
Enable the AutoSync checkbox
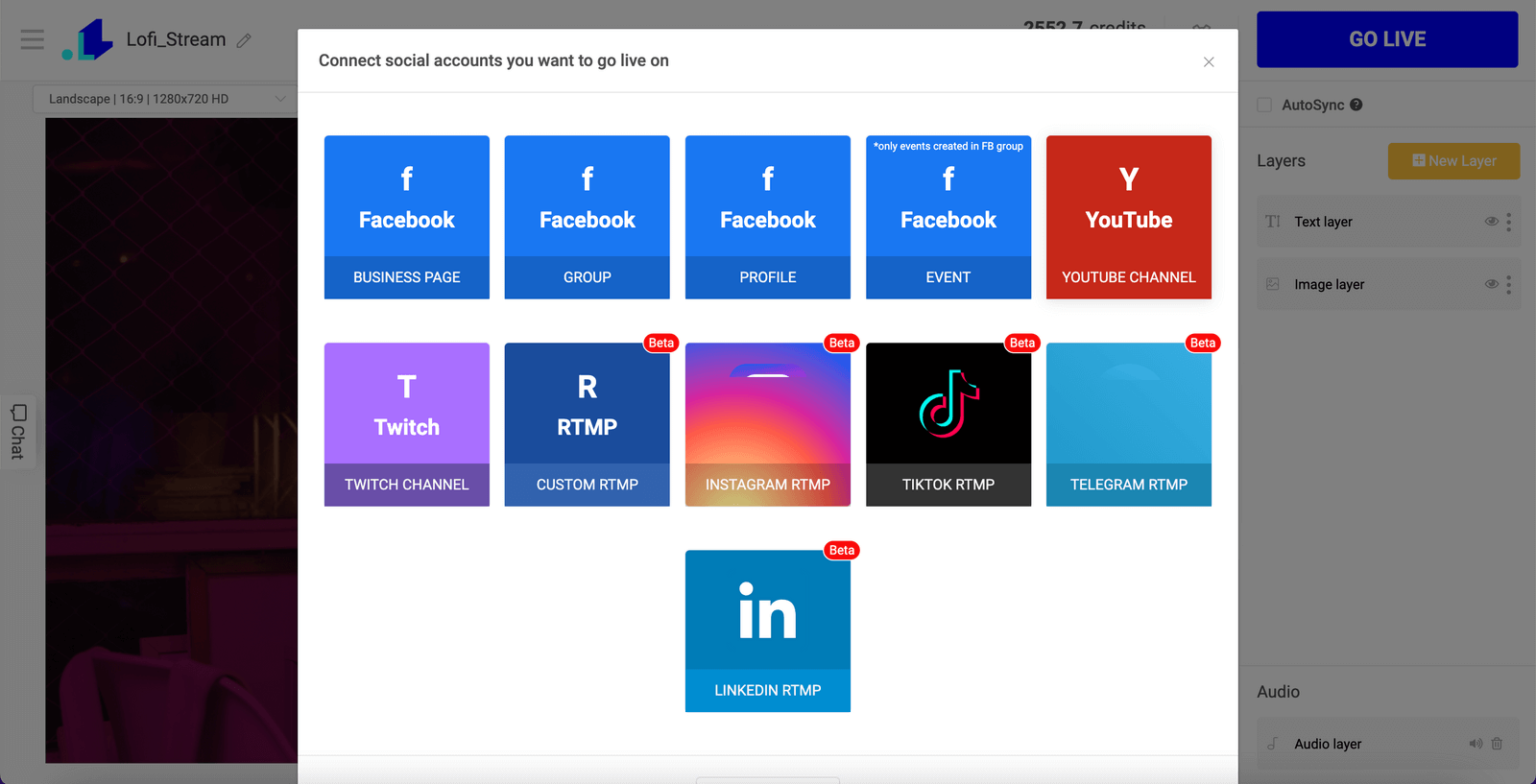point(1264,105)
